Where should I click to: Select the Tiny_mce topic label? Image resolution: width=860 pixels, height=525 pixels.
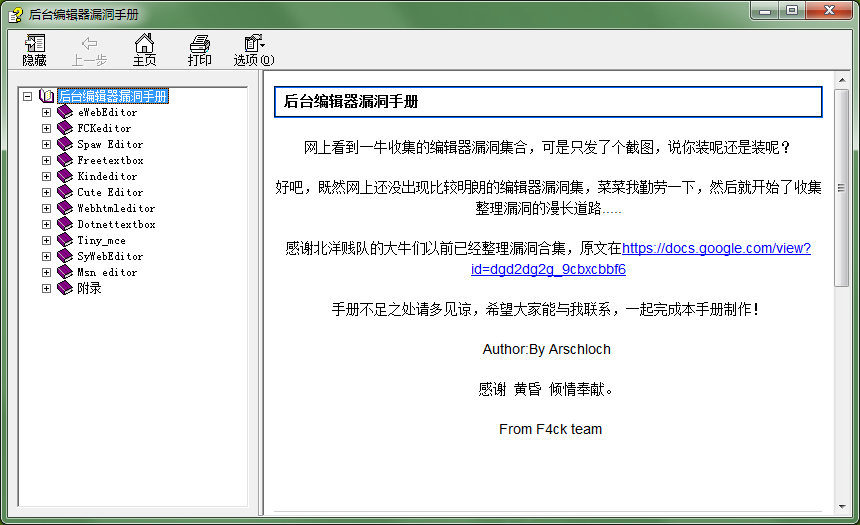pyautogui.click(x=101, y=240)
